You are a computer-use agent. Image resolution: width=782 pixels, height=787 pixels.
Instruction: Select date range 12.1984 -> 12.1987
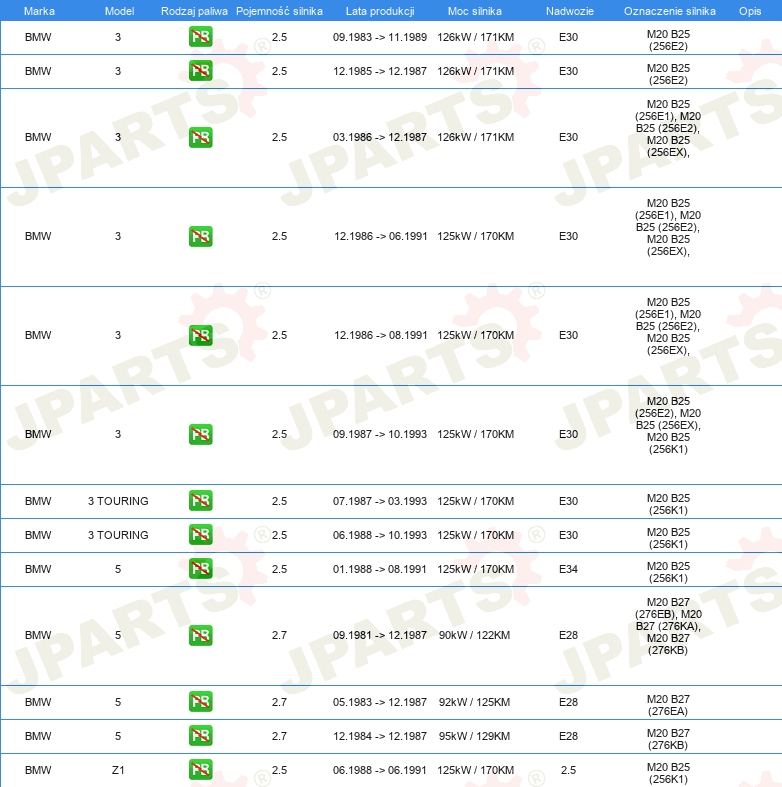coord(380,736)
